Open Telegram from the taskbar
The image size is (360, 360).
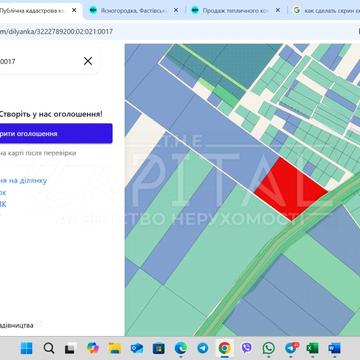click(203, 348)
